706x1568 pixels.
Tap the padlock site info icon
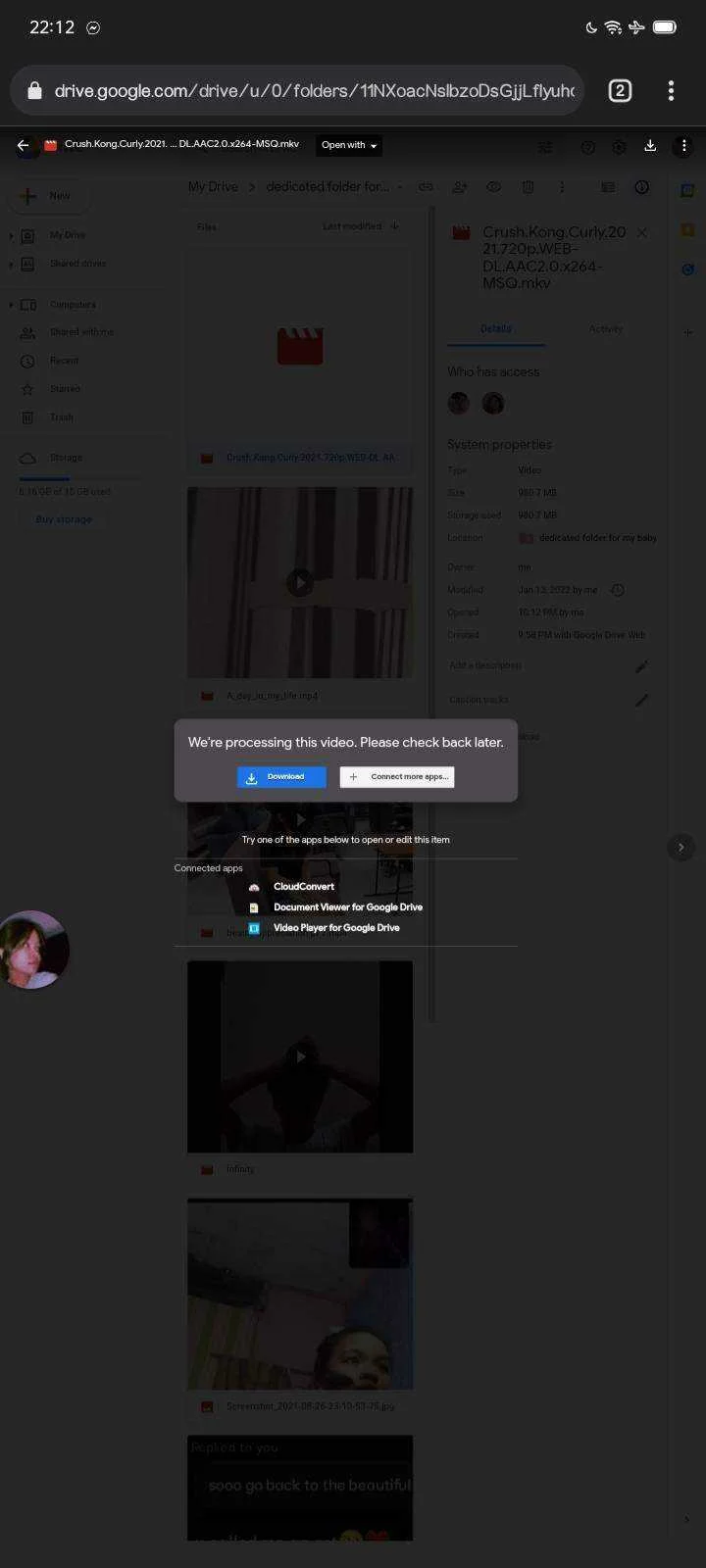coord(35,91)
